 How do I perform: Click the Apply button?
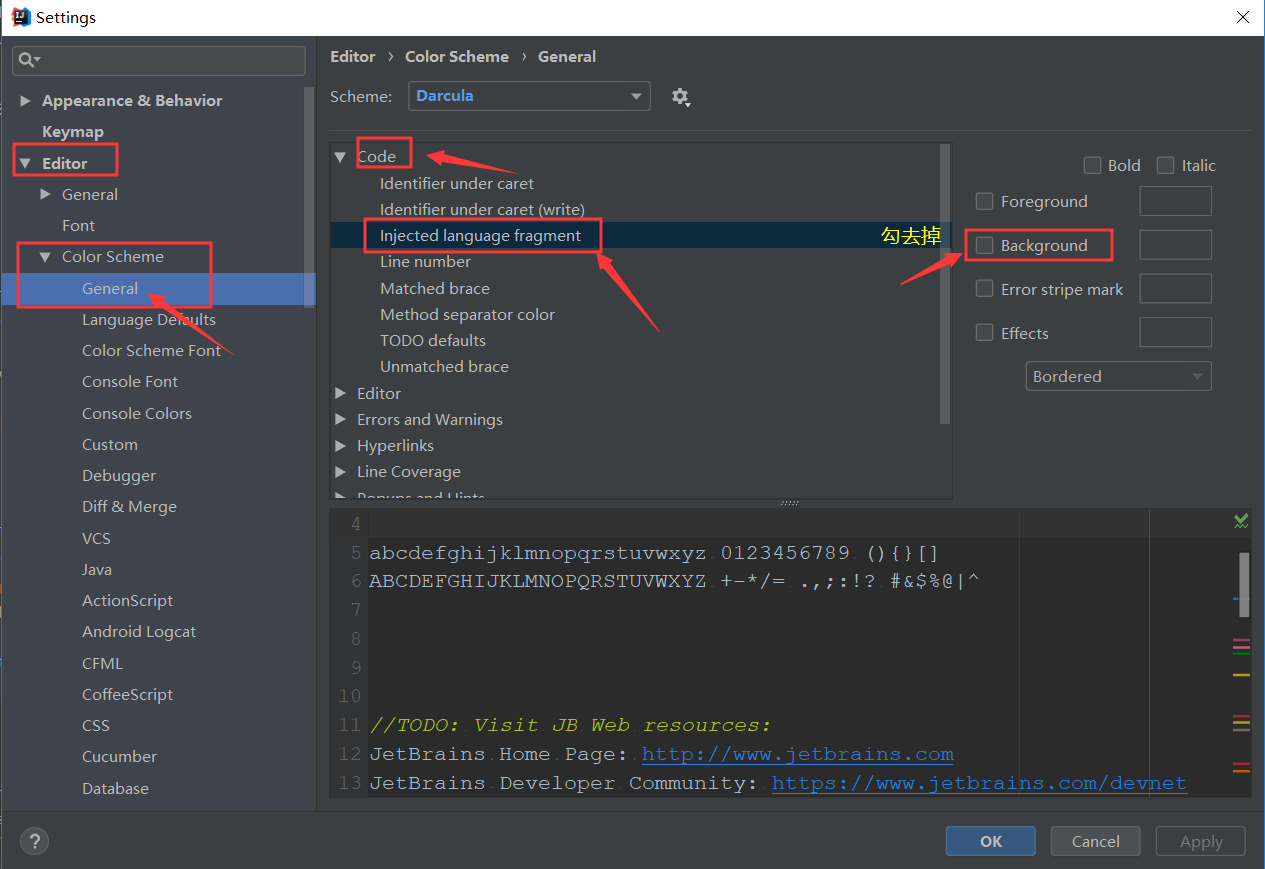1201,841
